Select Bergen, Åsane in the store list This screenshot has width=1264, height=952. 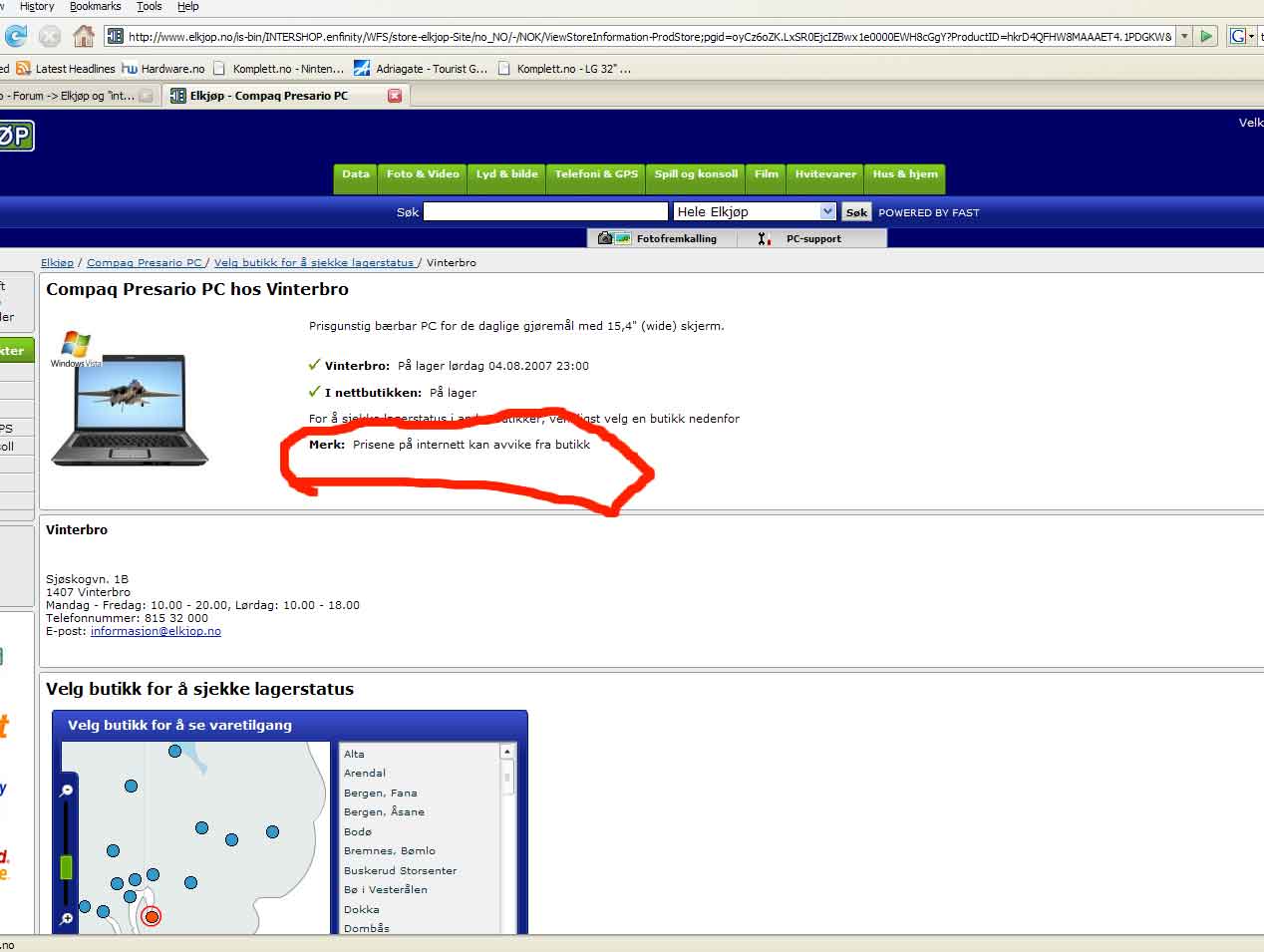pos(384,811)
